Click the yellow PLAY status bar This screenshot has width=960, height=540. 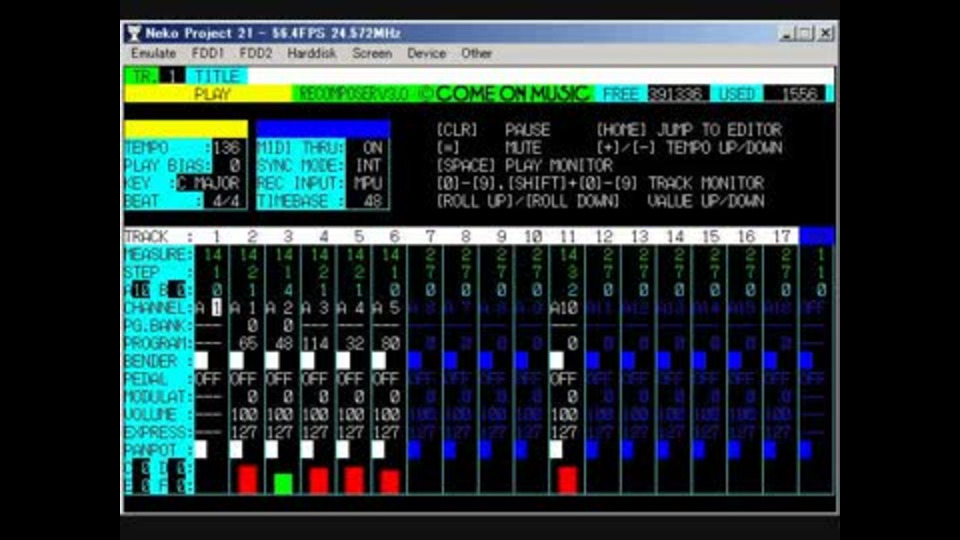[x=208, y=94]
